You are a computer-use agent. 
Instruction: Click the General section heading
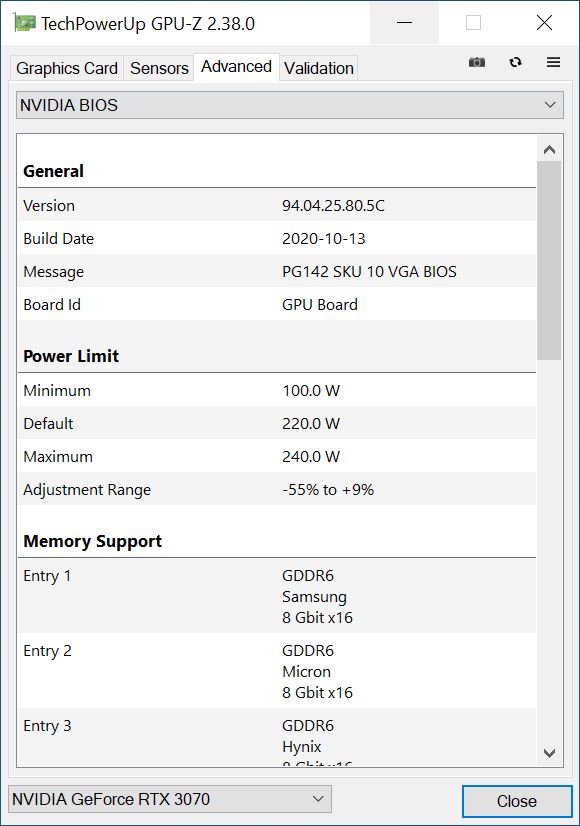[53, 171]
